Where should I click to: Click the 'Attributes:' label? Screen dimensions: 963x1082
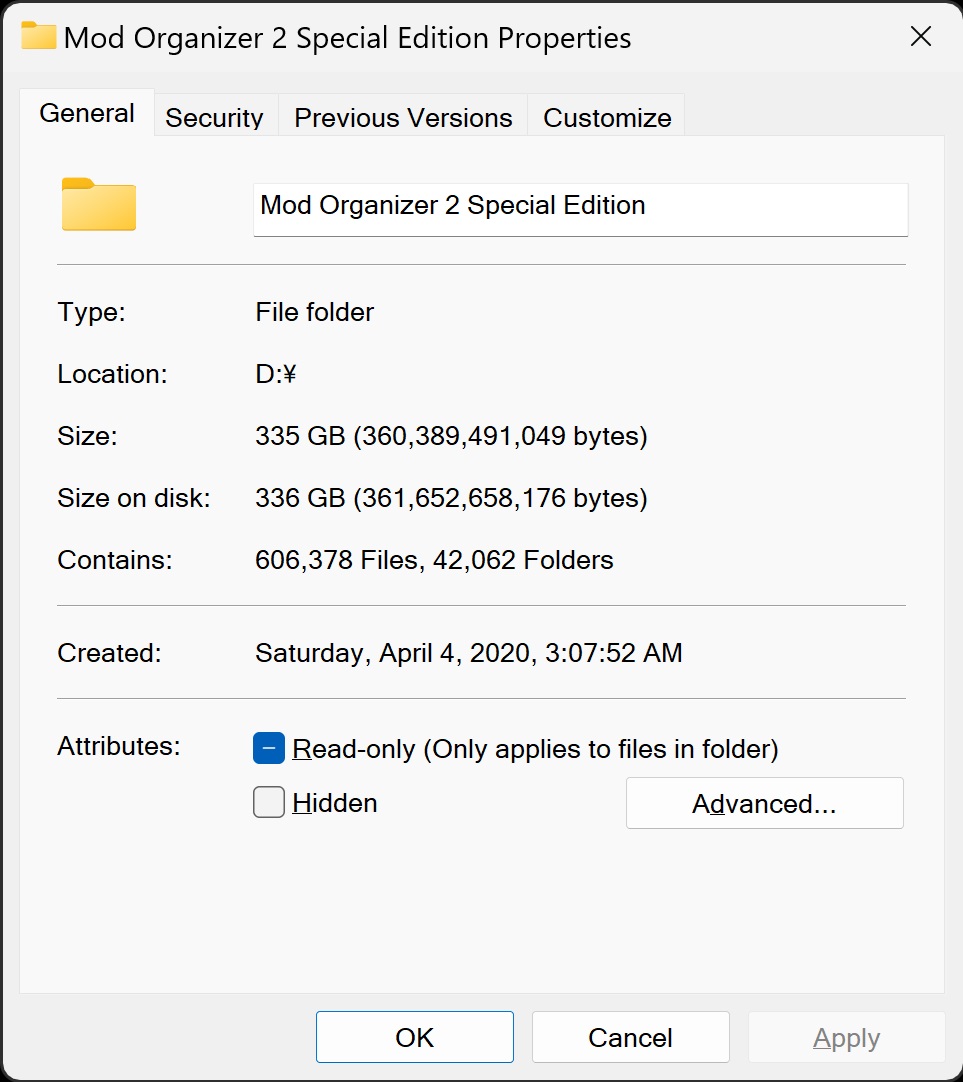(119, 746)
